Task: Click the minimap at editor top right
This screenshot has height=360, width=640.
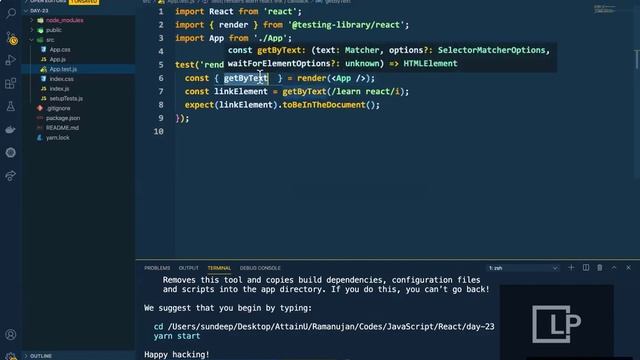Action: [x=605, y=9]
